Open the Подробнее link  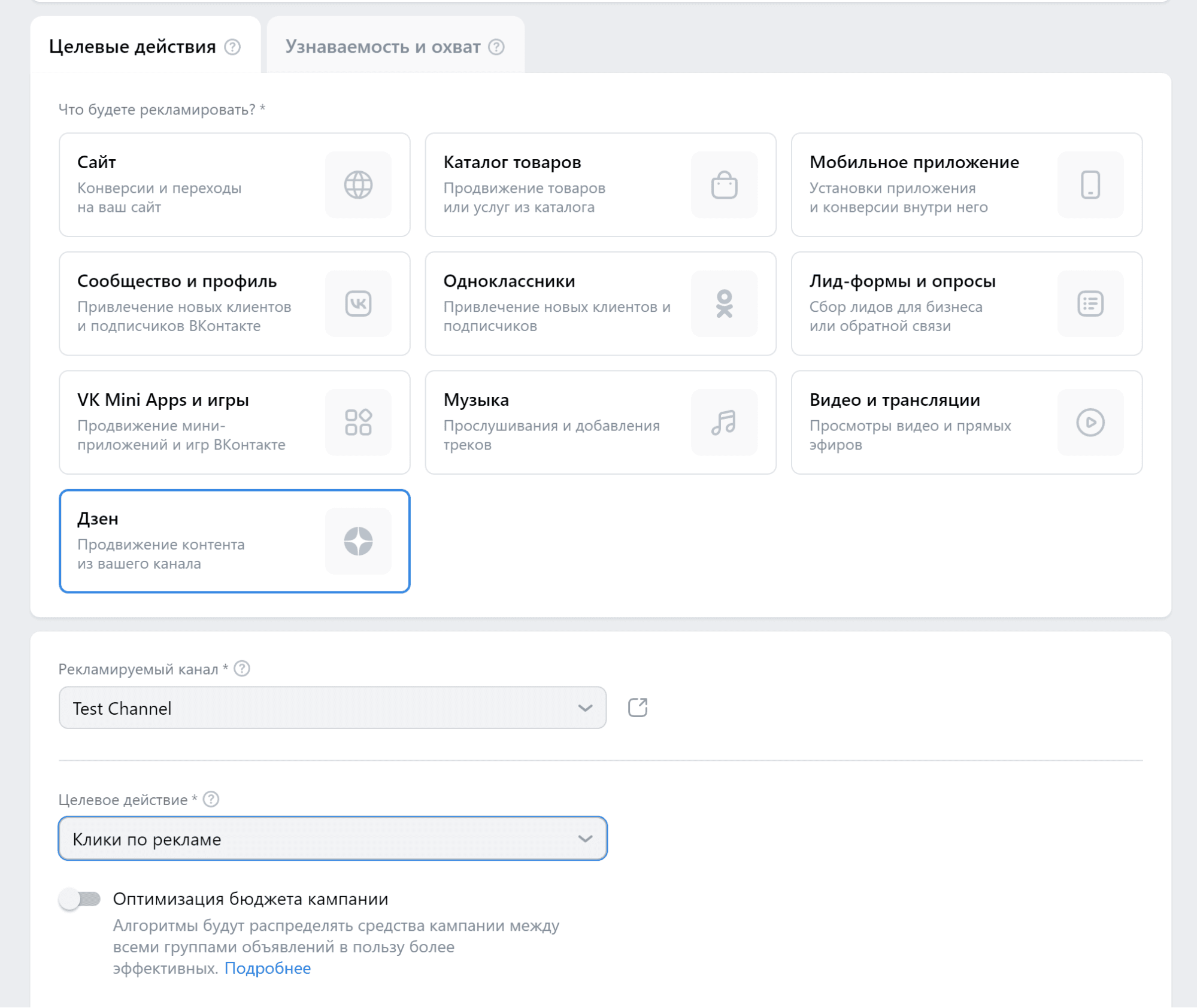pos(268,968)
